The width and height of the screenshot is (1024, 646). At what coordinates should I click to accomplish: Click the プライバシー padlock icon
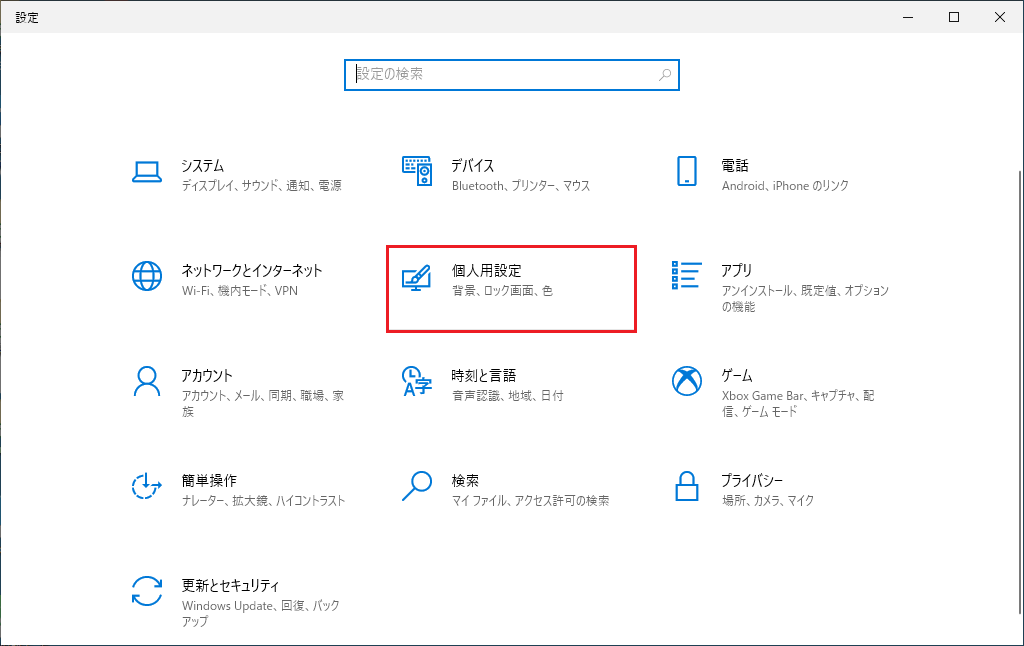pos(686,486)
